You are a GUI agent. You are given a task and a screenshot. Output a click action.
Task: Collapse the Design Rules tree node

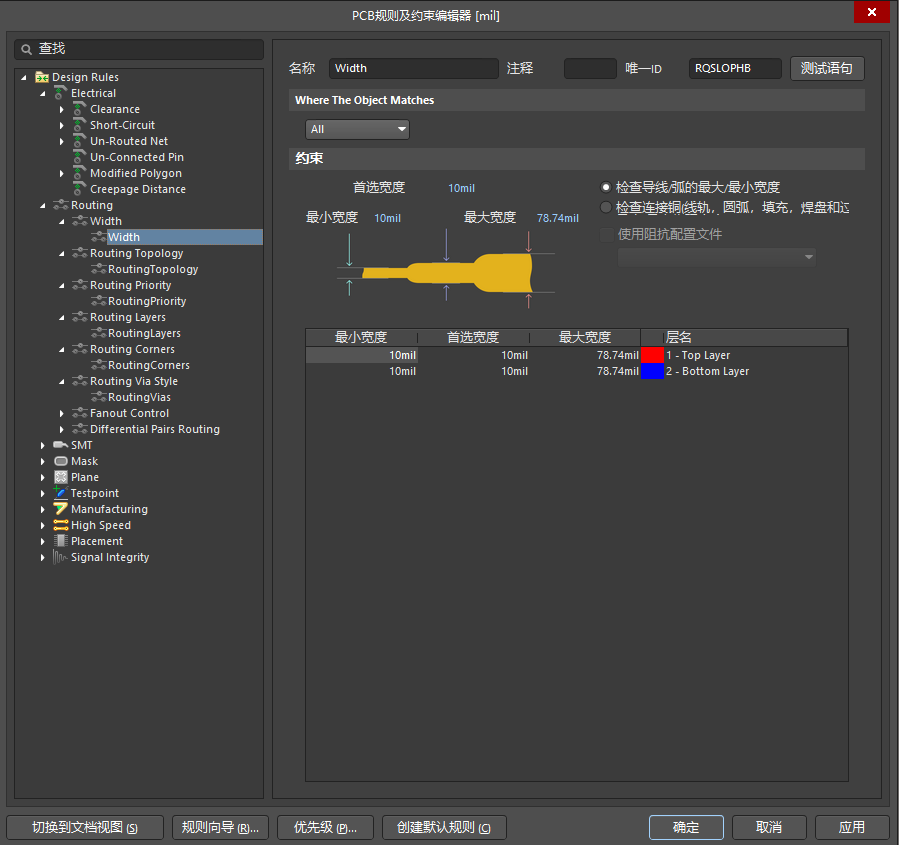tap(24, 77)
